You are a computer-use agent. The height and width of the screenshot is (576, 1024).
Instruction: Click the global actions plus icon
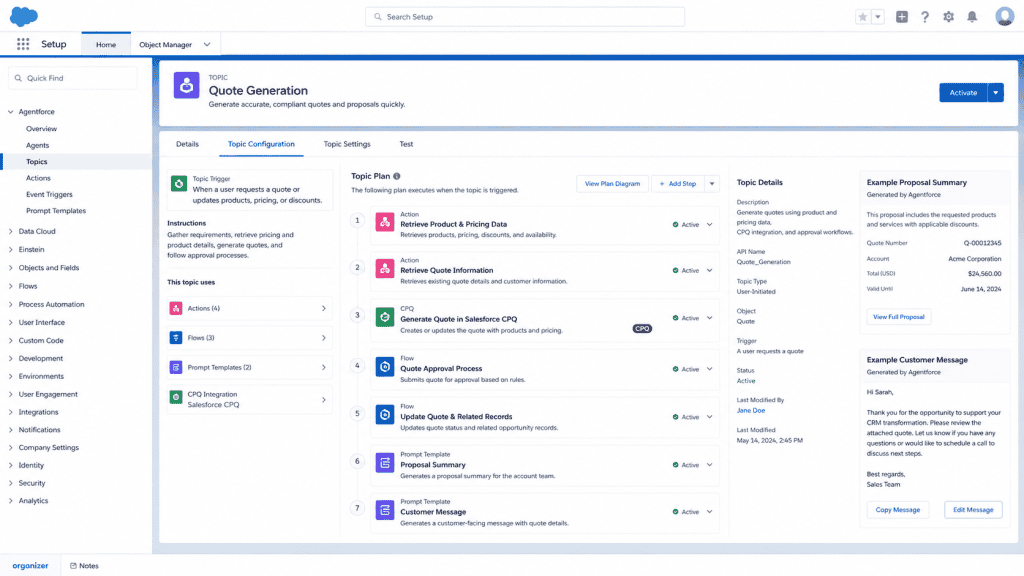(901, 17)
